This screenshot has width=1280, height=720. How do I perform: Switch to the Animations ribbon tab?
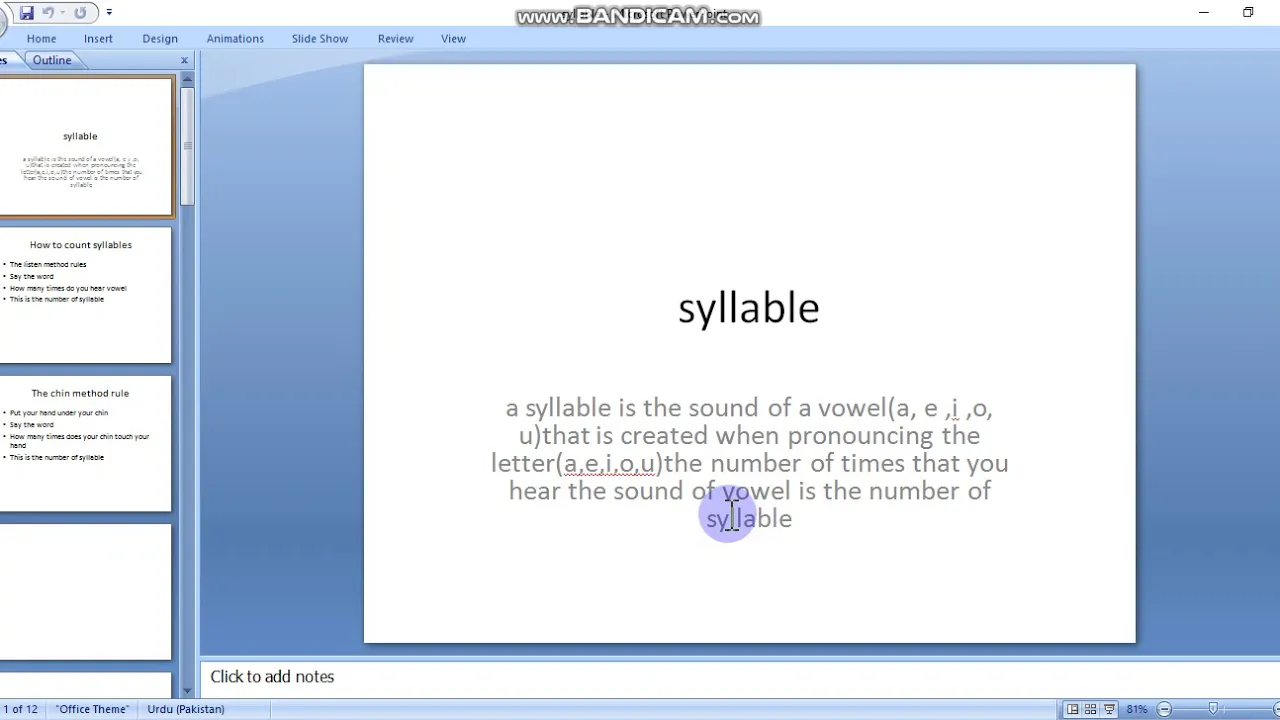pyautogui.click(x=235, y=38)
